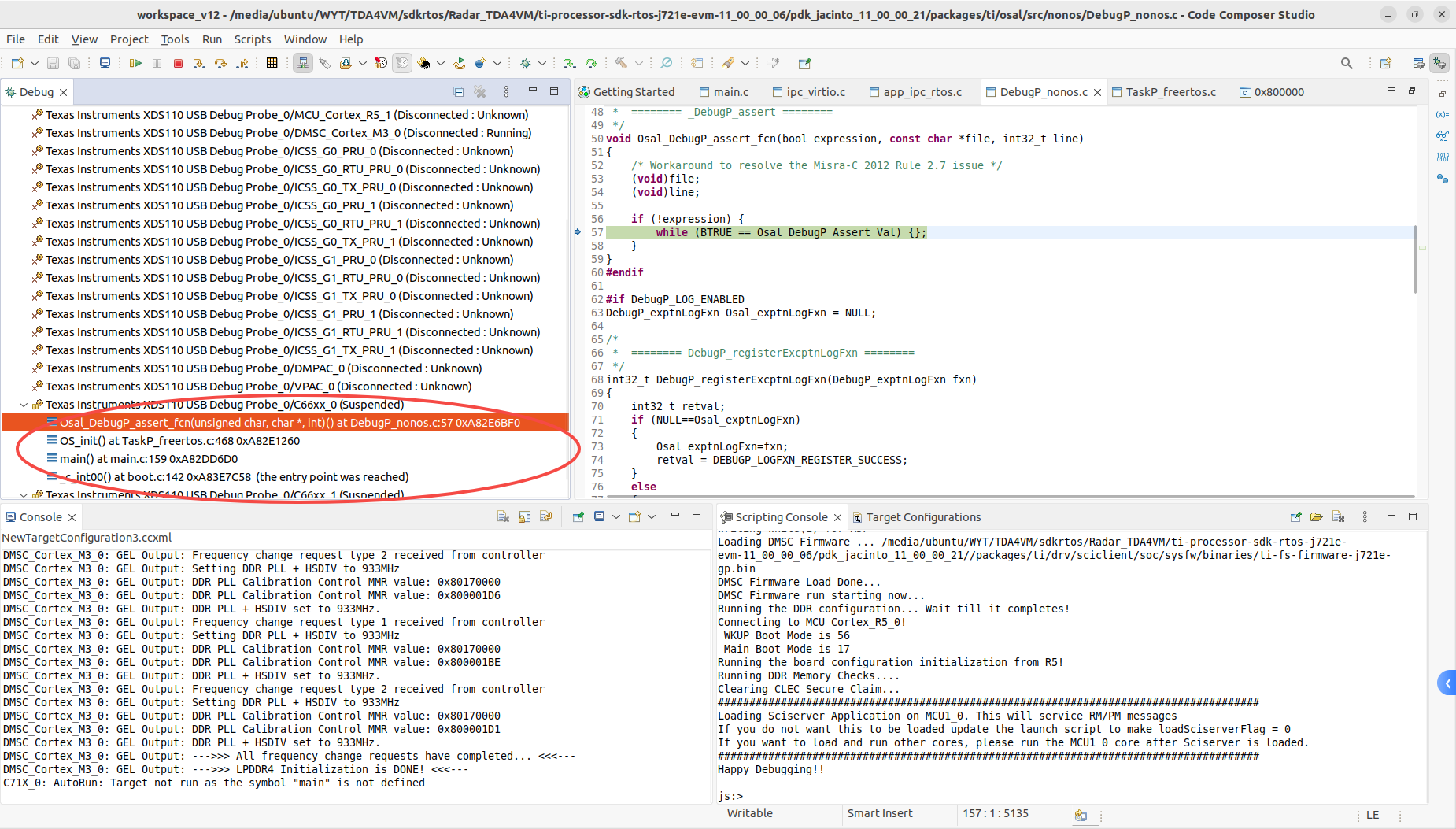The image size is (1456, 829).
Task: Click the overview ruler annotation marker
Action: 1422,247
